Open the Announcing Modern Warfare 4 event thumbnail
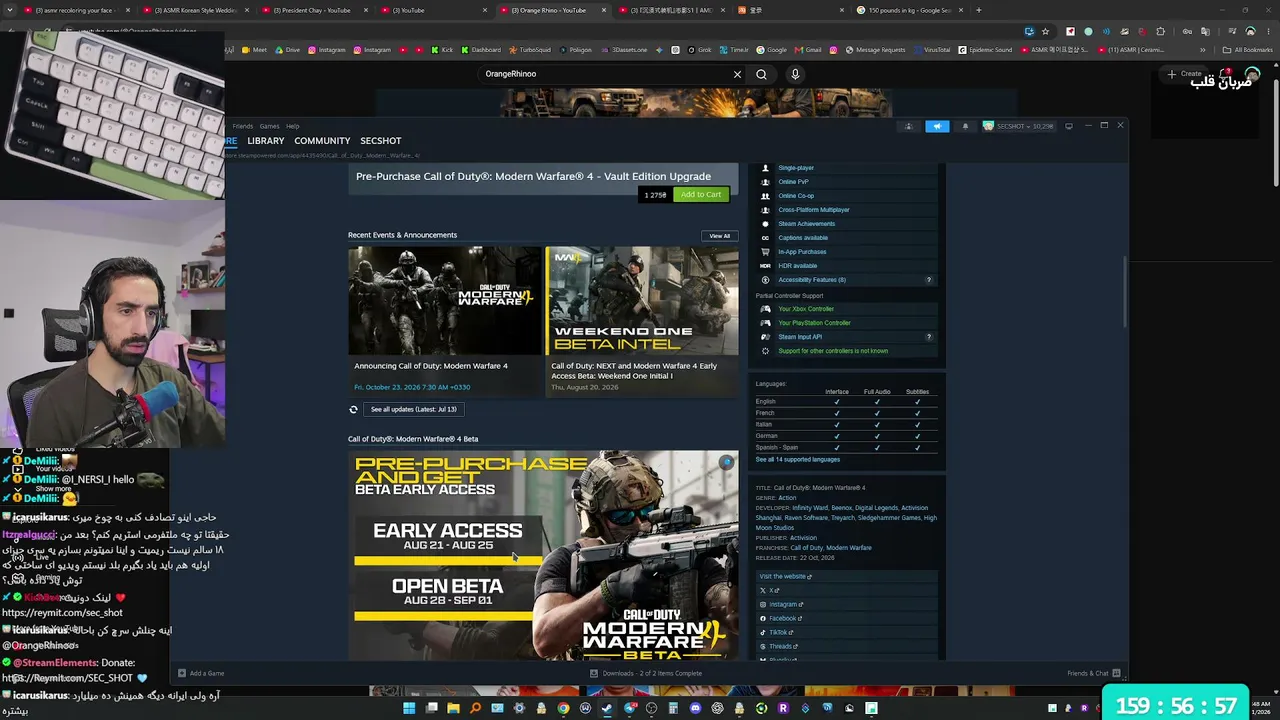The image size is (1280, 720). (444, 301)
